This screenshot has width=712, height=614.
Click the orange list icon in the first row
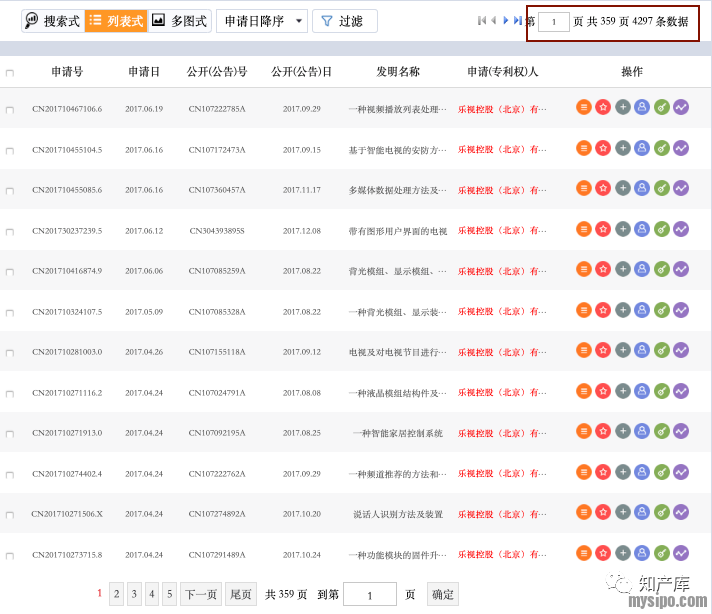tap(584, 107)
